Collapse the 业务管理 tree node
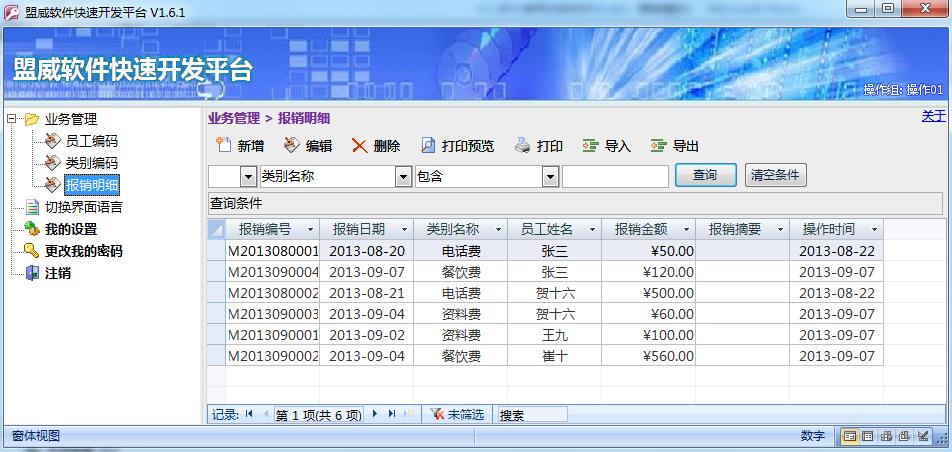The height and width of the screenshot is (452, 952). point(11,119)
